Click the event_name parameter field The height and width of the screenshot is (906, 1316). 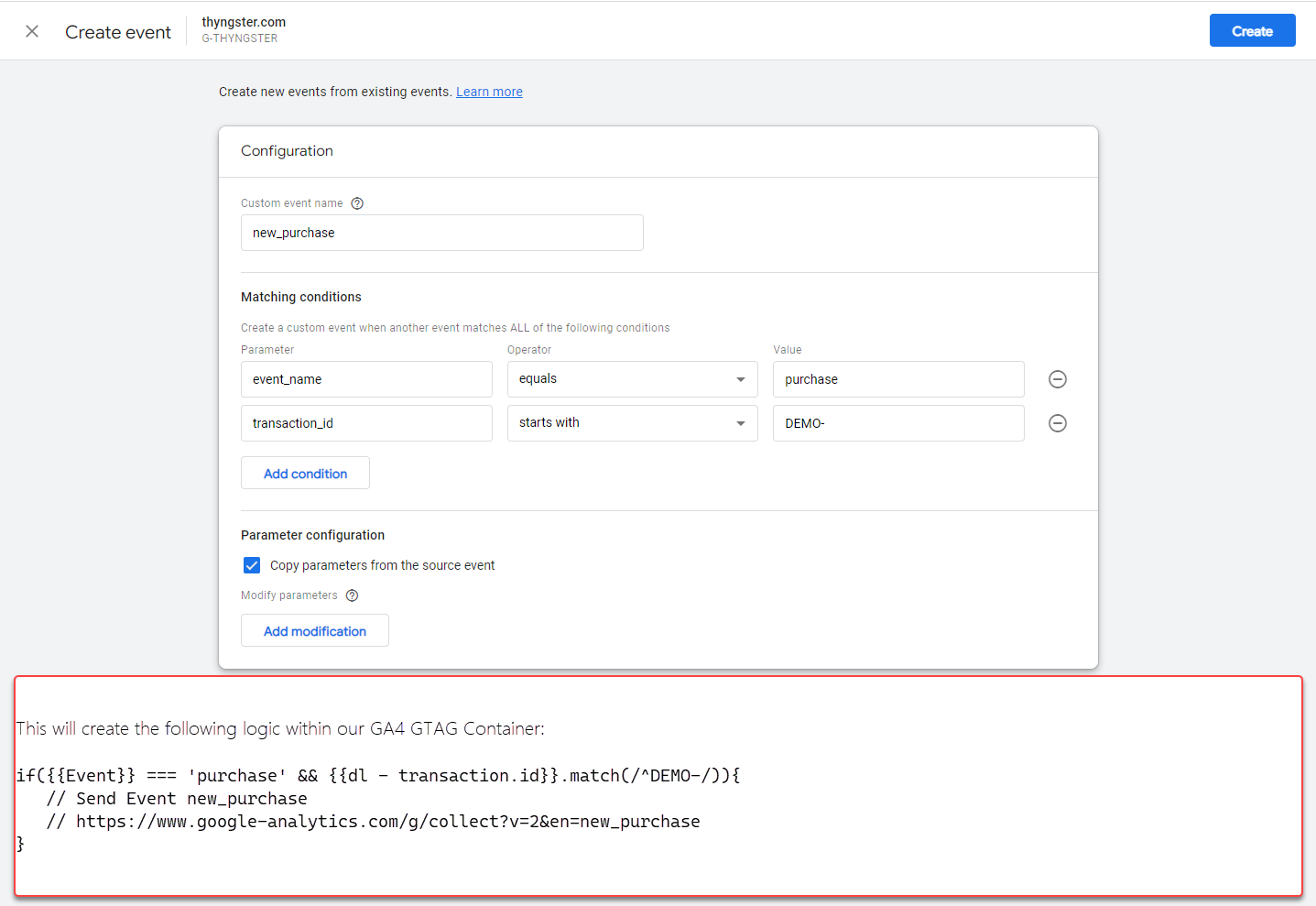tap(366, 379)
